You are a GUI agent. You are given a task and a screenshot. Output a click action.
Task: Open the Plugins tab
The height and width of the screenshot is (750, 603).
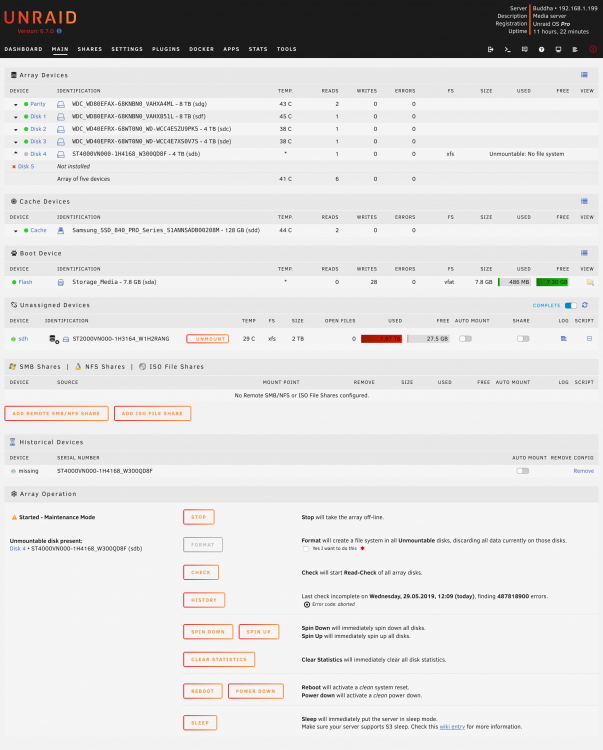(166, 49)
